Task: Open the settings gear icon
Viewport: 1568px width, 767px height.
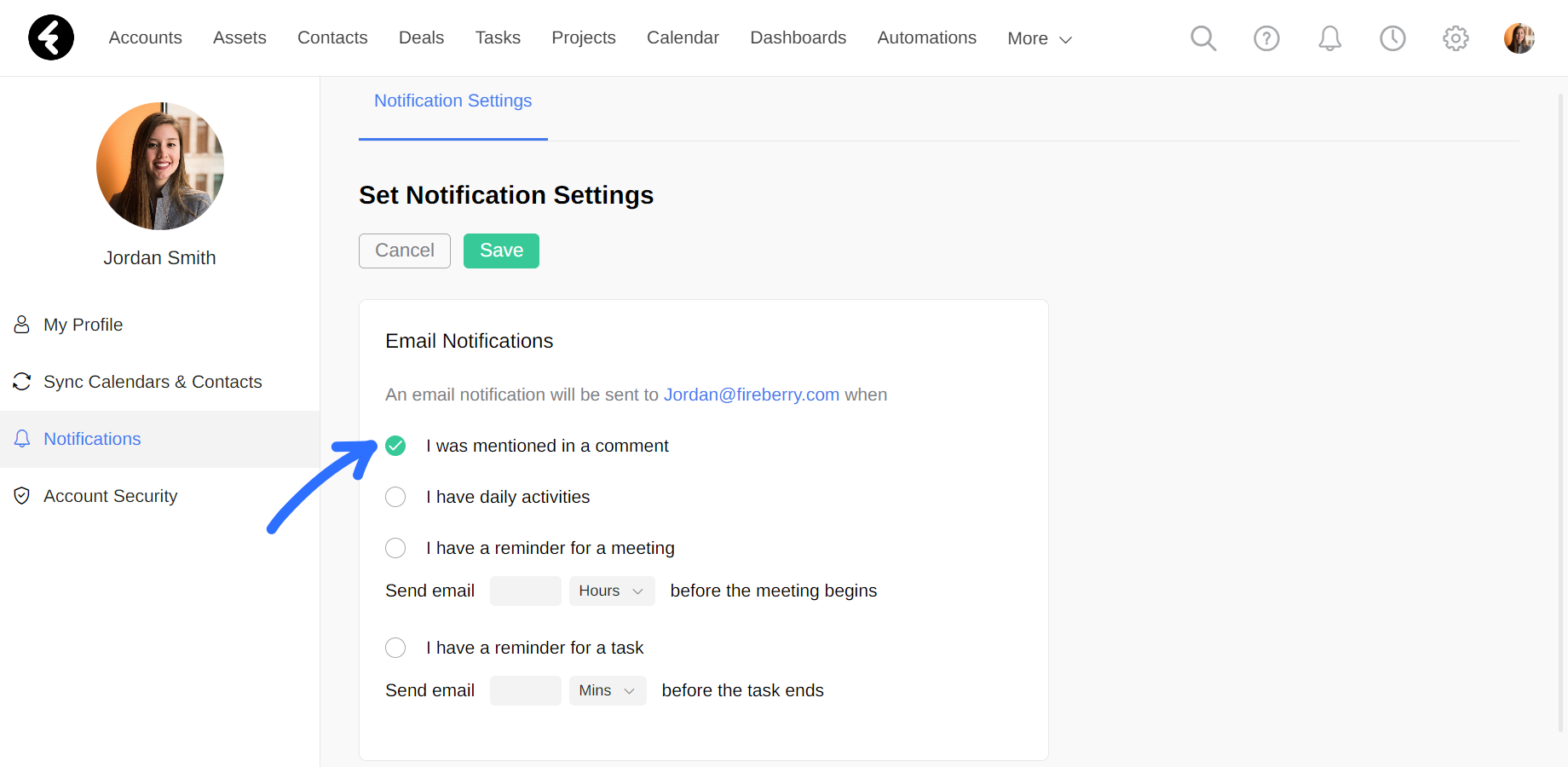Action: click(x=1456, y=38)
